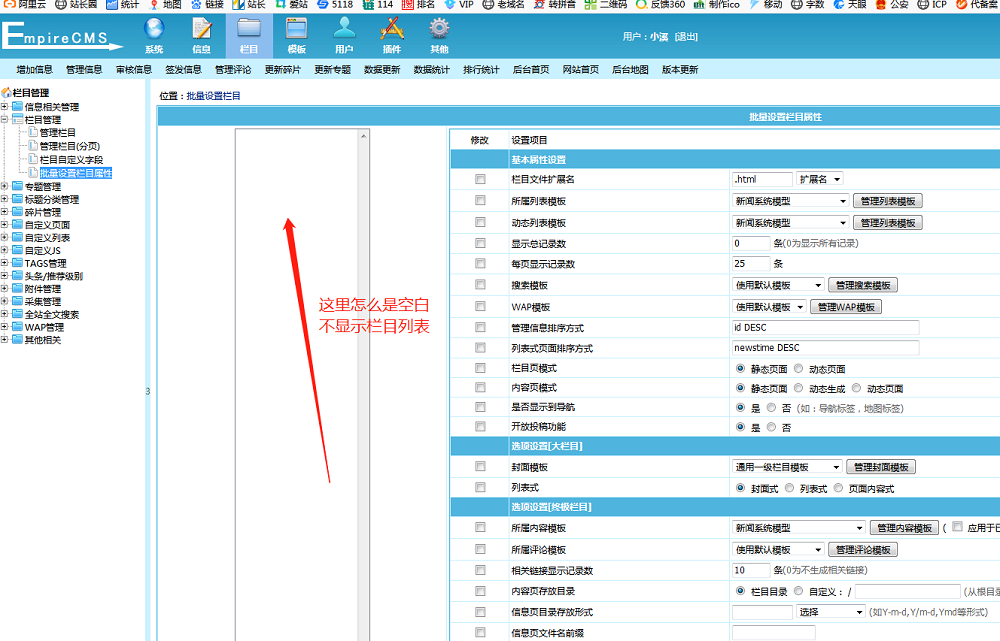
Task: Click the 用户 person icon
Action: pyautogui.click(x=344, y=29)
